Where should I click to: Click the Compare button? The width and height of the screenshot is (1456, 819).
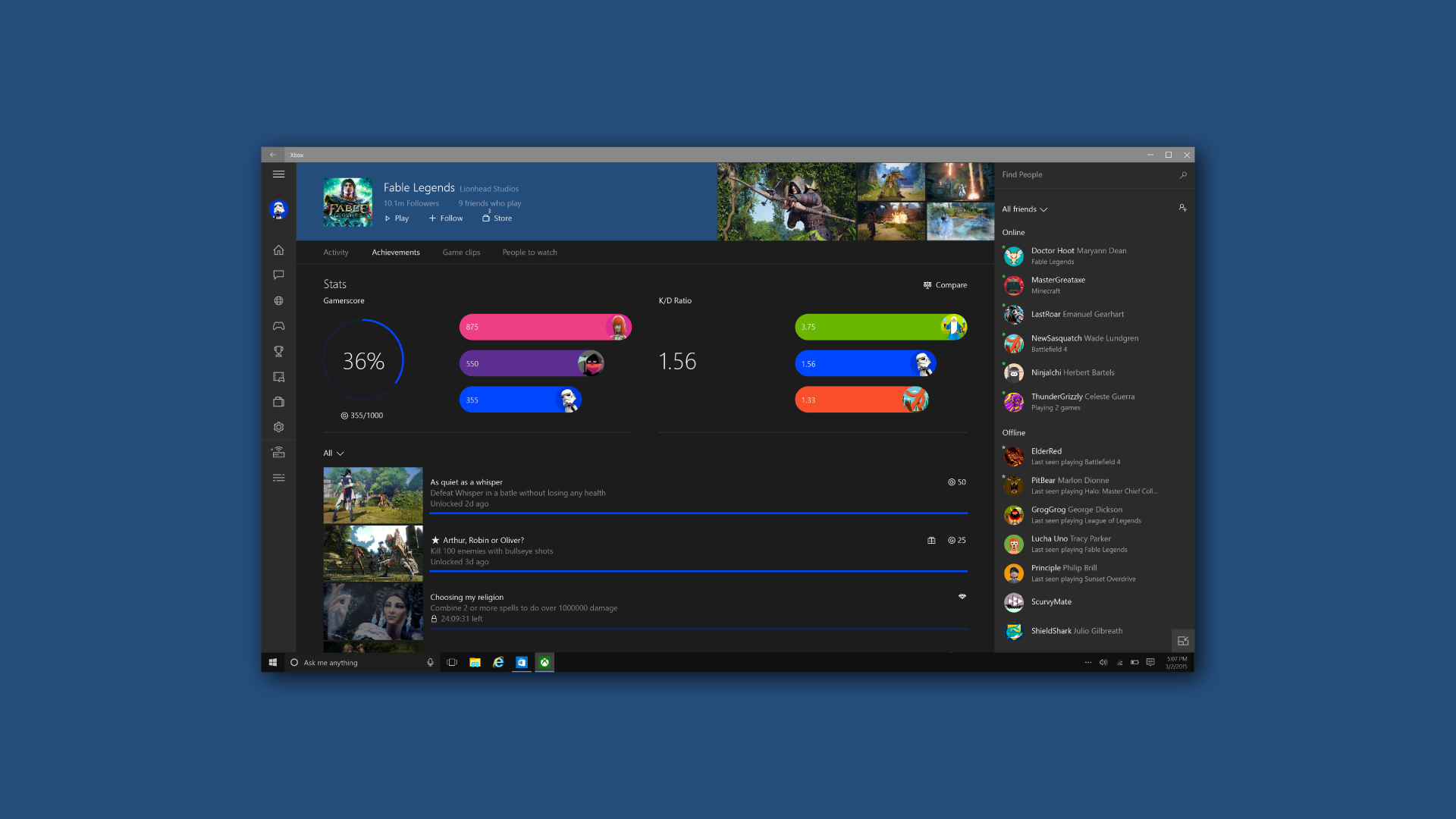point(945,285)
